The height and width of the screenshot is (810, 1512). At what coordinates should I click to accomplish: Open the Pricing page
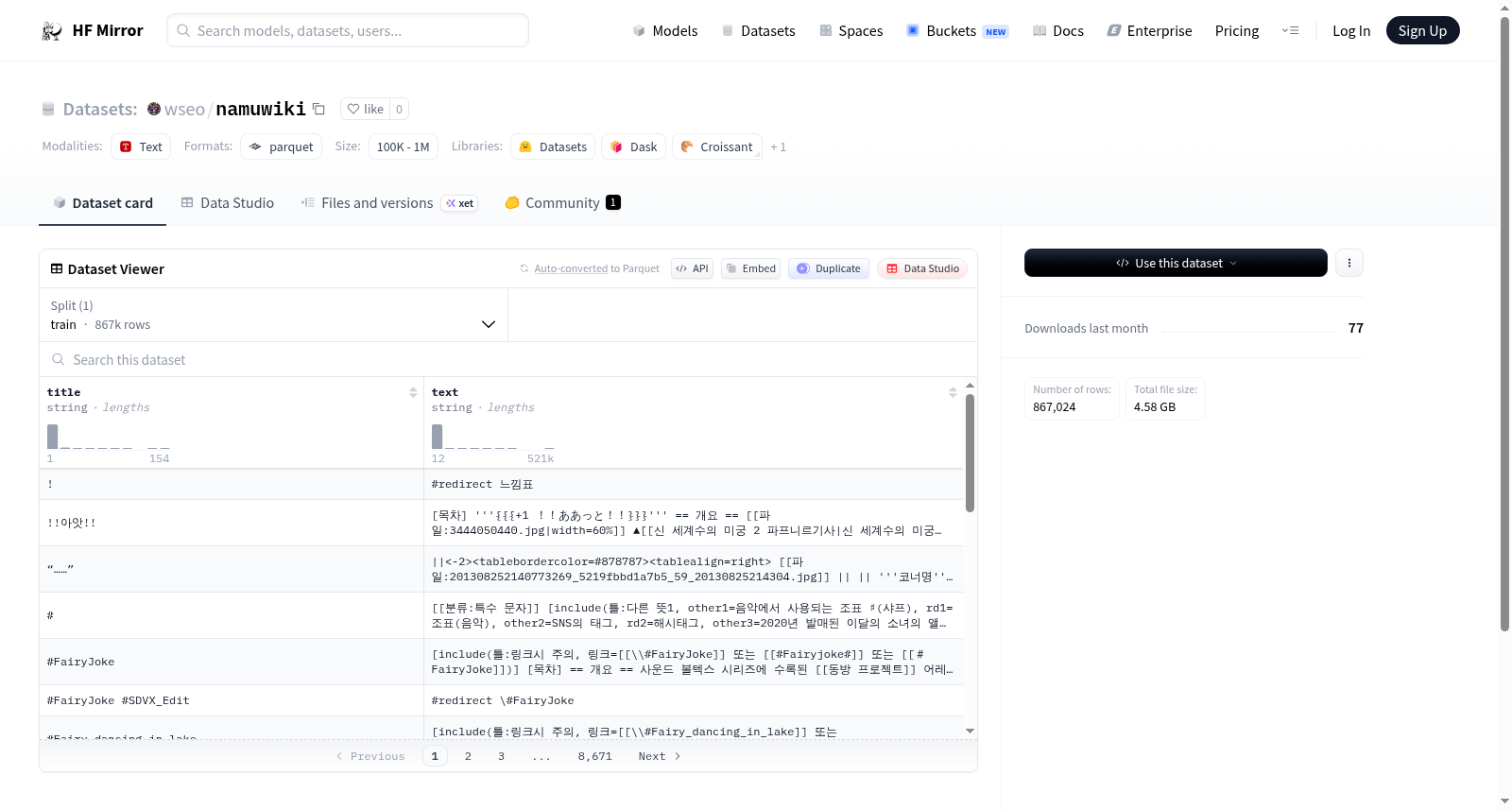1237,31
